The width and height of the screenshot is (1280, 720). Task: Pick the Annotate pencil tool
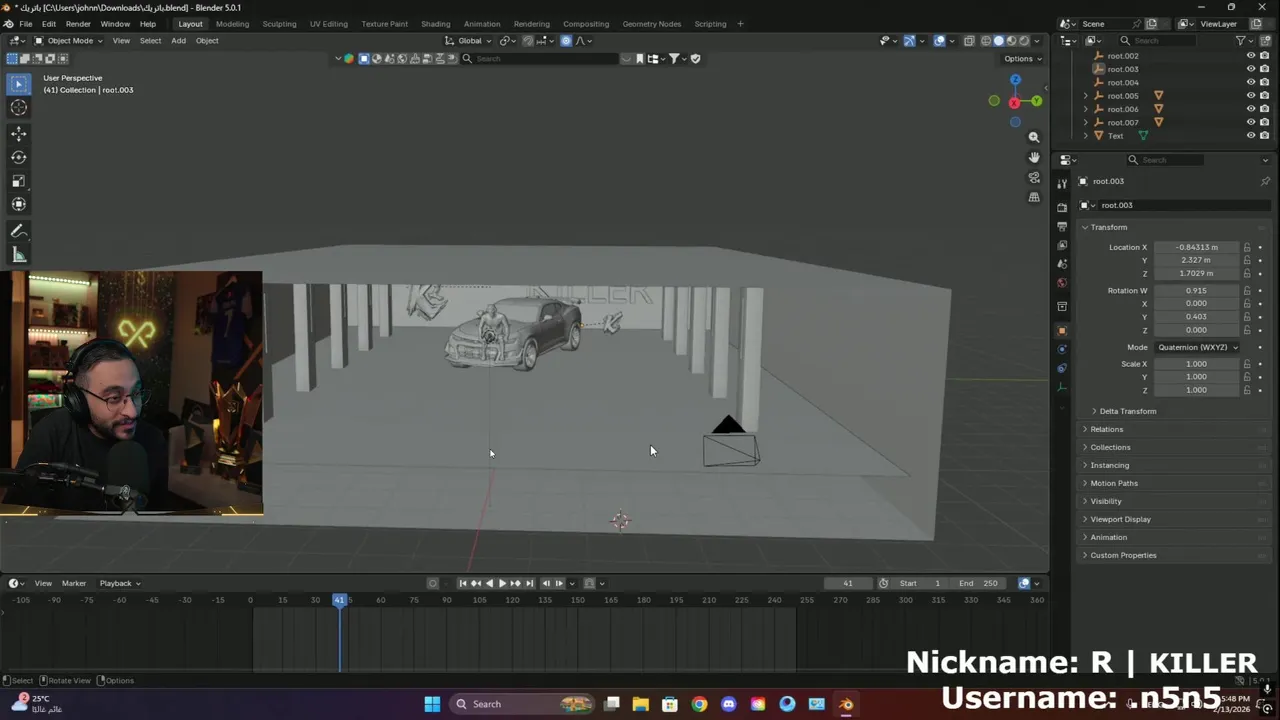19,231
